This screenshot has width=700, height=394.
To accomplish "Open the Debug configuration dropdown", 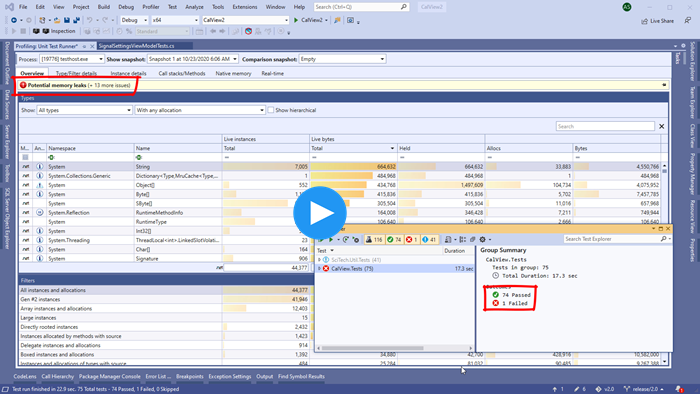I will (x=134, y=20).
